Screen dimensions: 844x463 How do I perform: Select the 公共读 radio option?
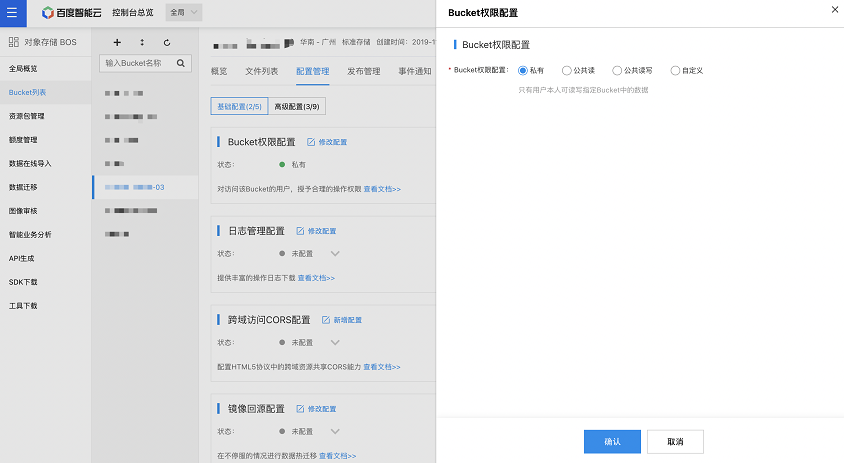click(566, 71)
